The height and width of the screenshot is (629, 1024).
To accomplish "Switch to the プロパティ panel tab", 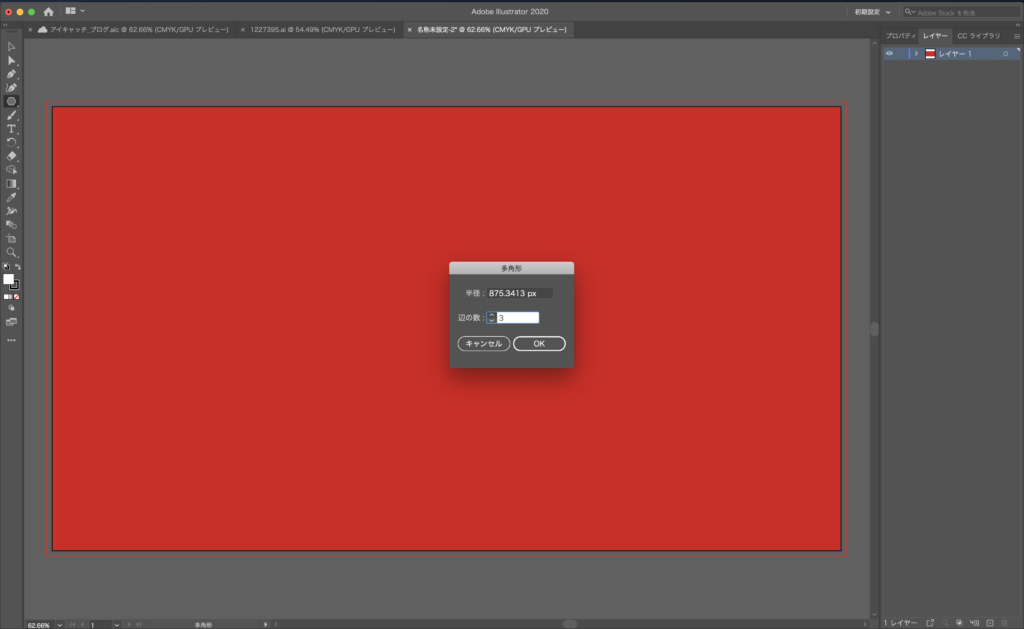I will tap(901, 36).
